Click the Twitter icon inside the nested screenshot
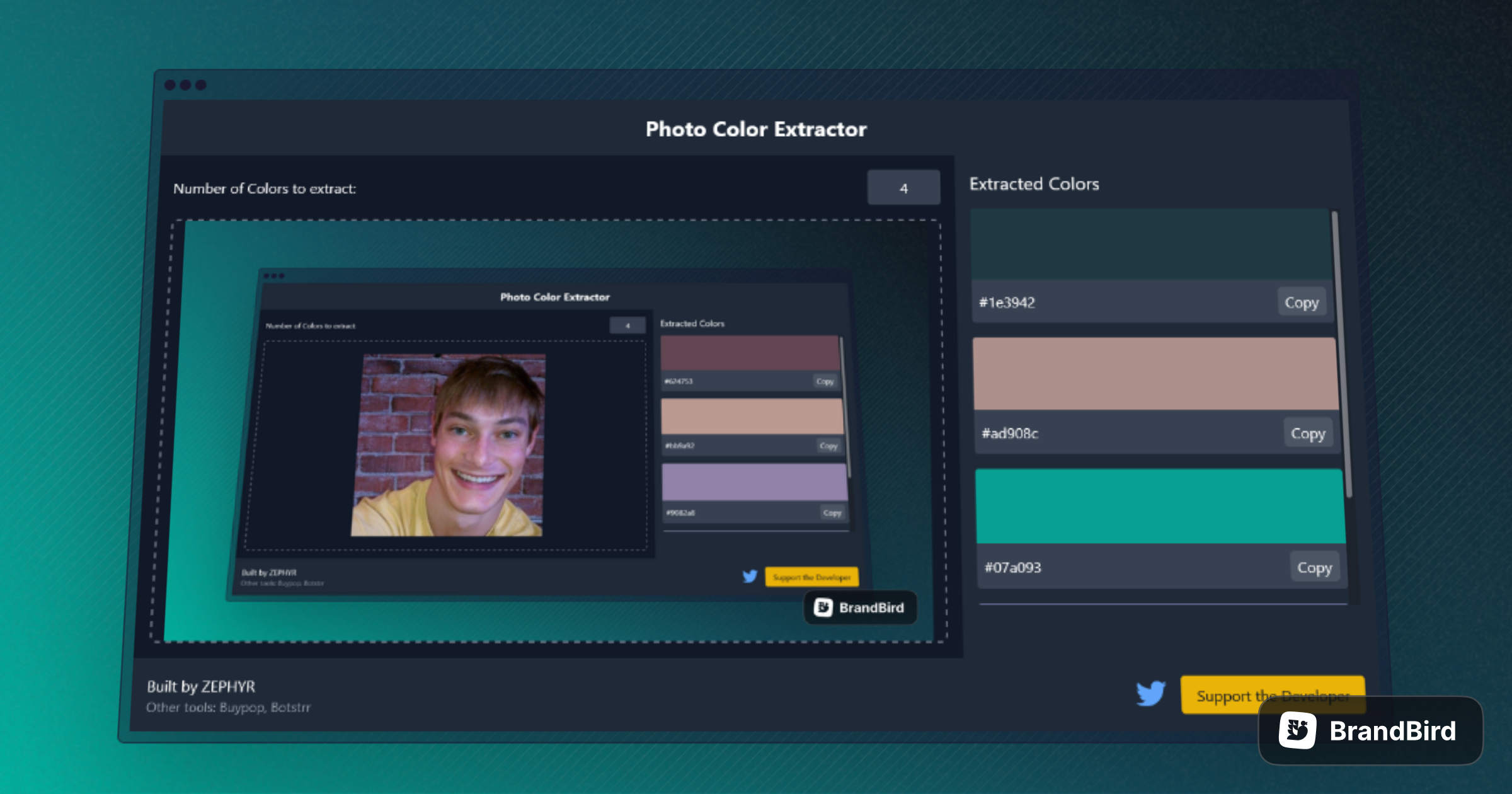 [x=749, y=577]
